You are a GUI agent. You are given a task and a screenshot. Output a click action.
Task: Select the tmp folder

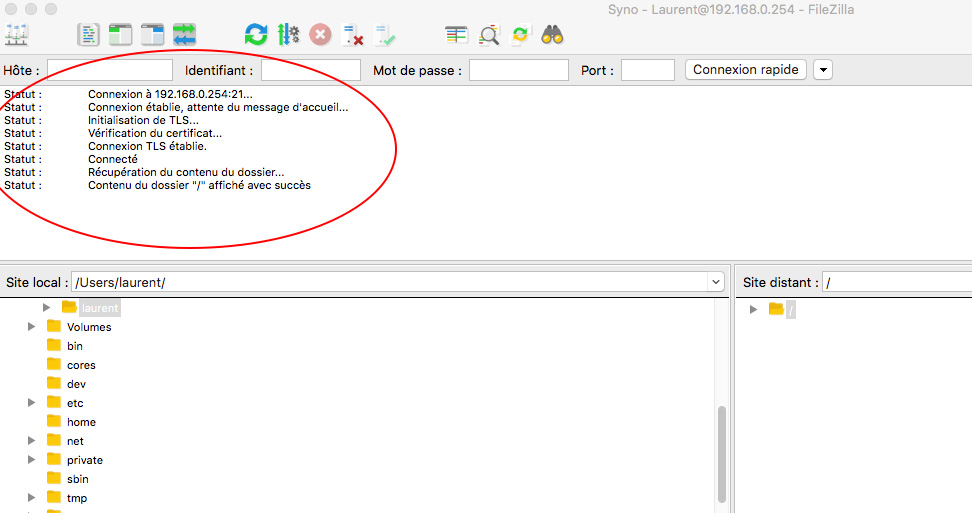click(x=77, y=498)
